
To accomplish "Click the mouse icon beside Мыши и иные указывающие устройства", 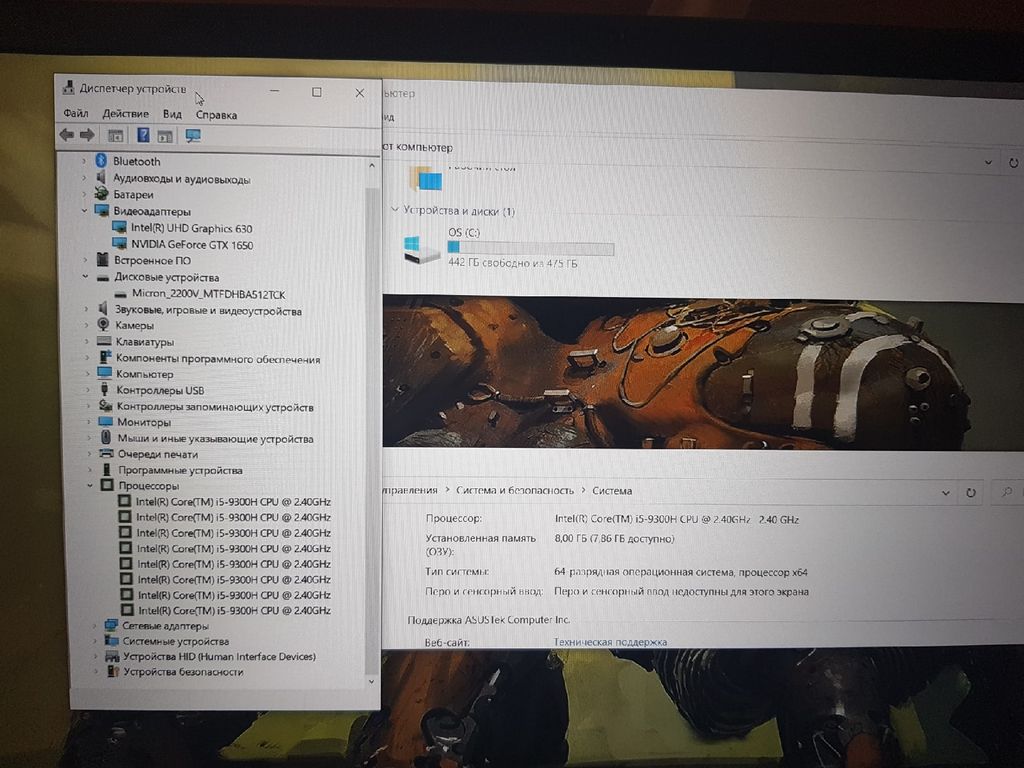I will (x=106, y=438).
